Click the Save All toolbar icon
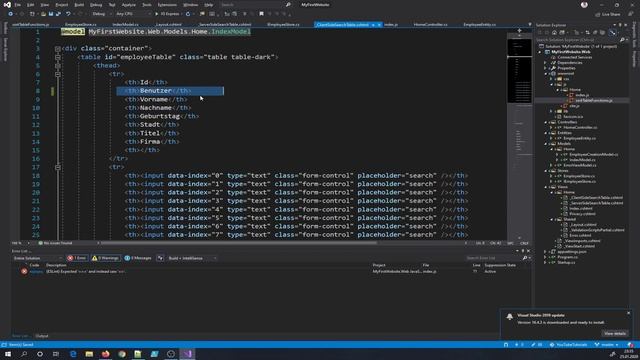This screenshot has width=640, height=360. tap(58, 14)
